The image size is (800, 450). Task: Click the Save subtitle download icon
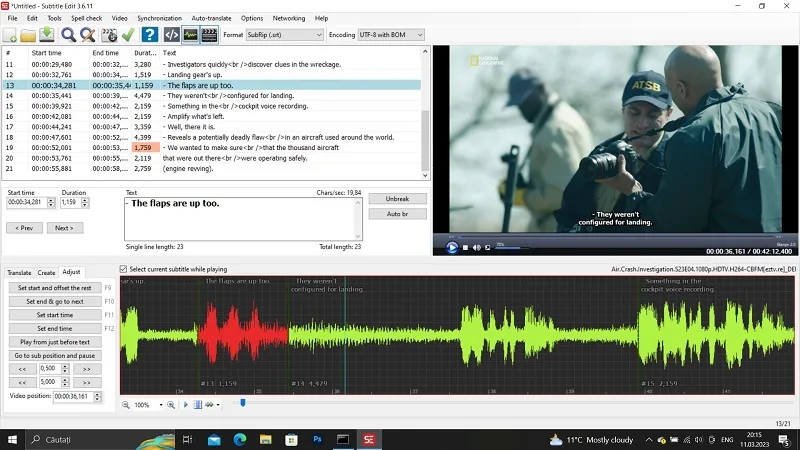[x=46, y=35]
